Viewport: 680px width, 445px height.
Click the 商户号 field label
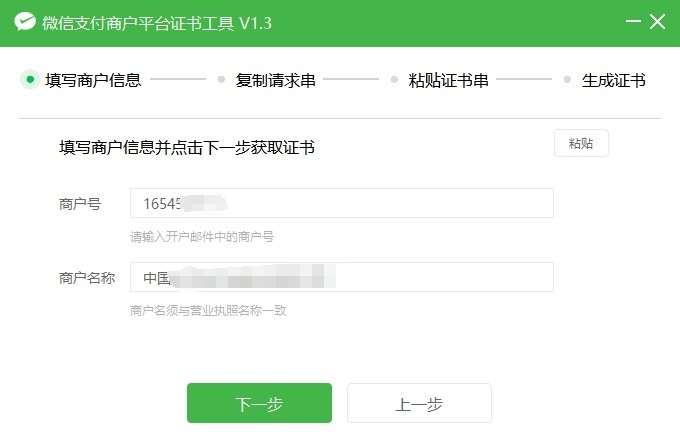[80, 203]
